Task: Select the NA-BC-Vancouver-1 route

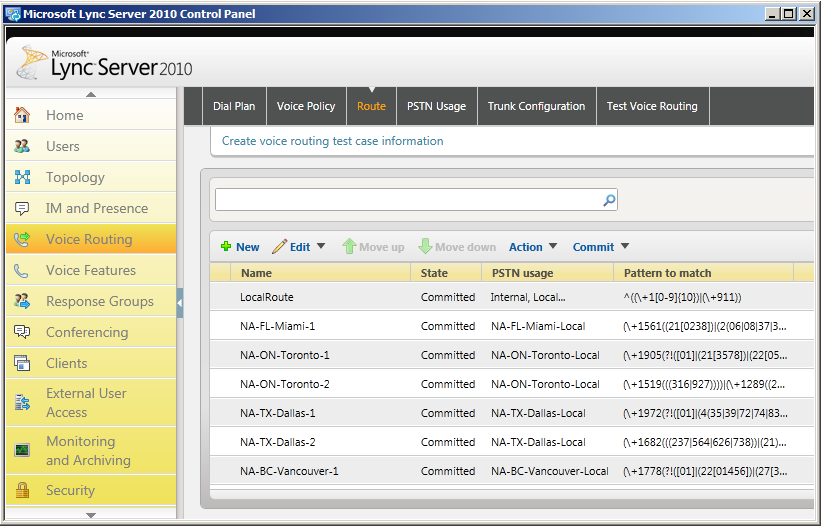Action: point(512,471)
